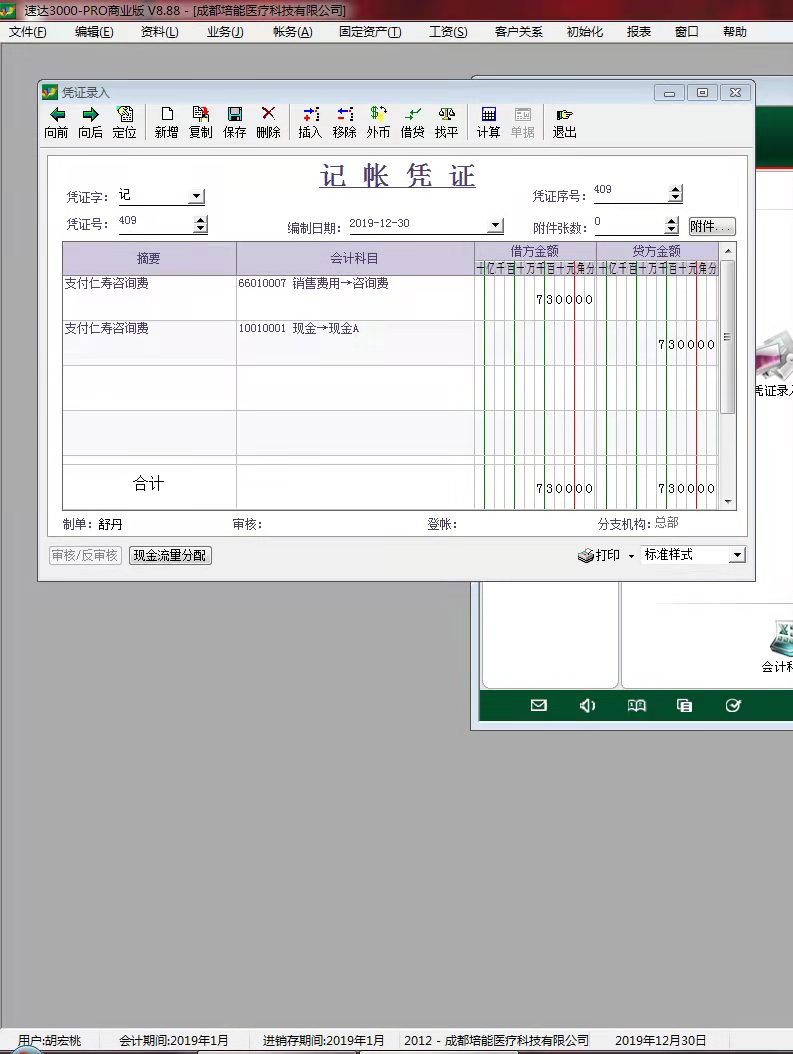Increase the 凭证序号 with up arrow

coord(676,189)
